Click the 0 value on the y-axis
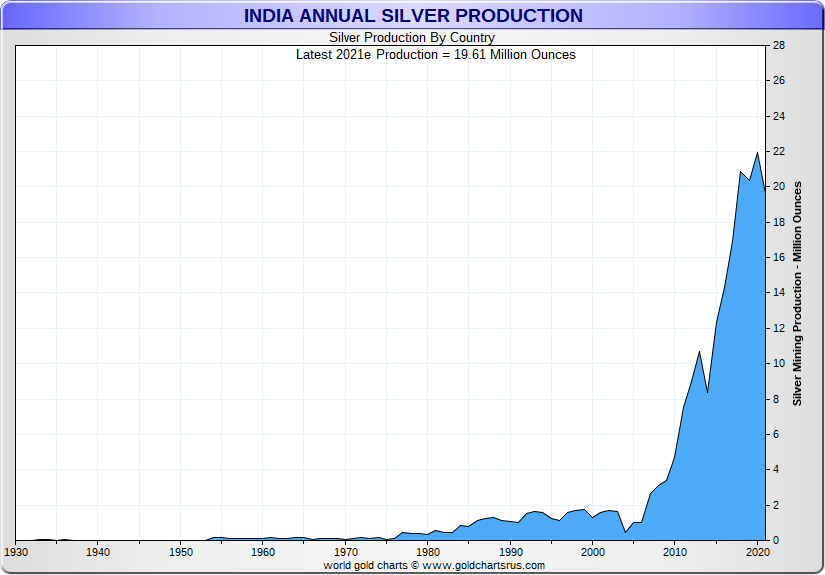Screen dimensions: 825x575 click(x=776, y=540)
